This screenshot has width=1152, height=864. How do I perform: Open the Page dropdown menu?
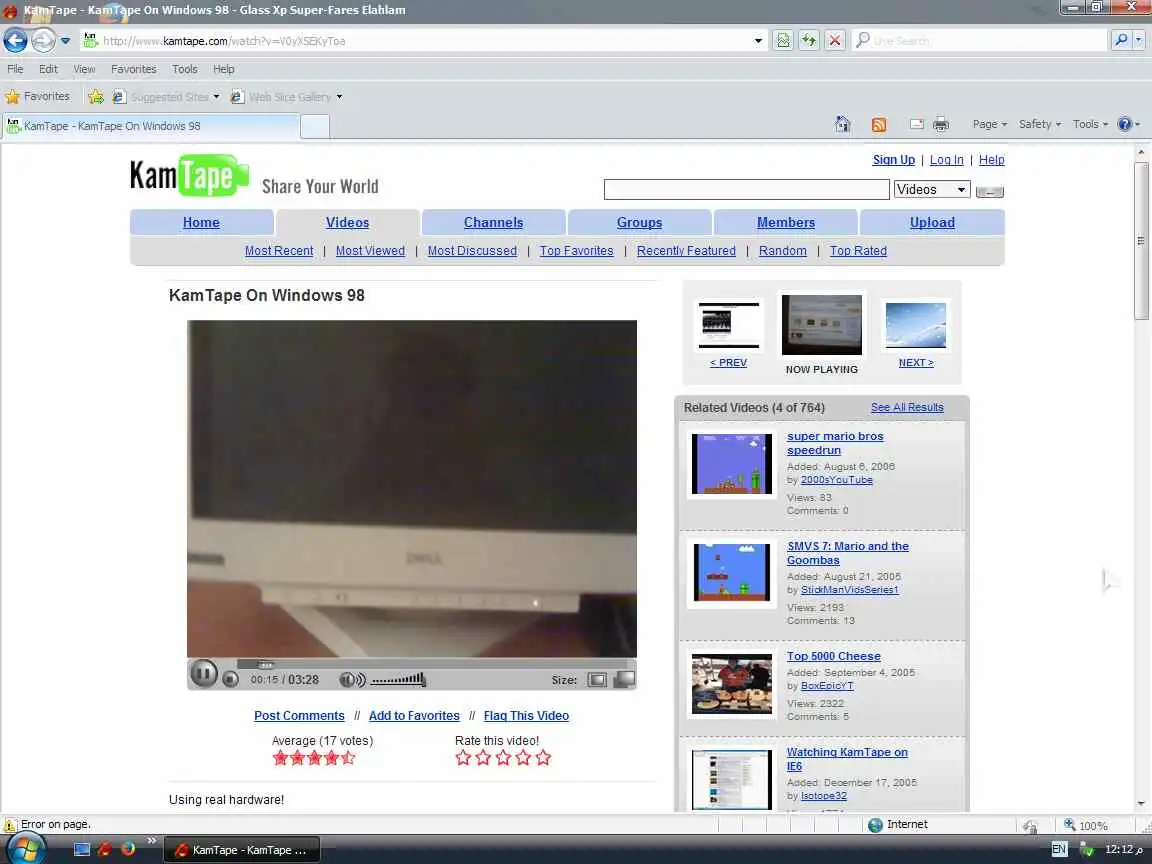990,124
